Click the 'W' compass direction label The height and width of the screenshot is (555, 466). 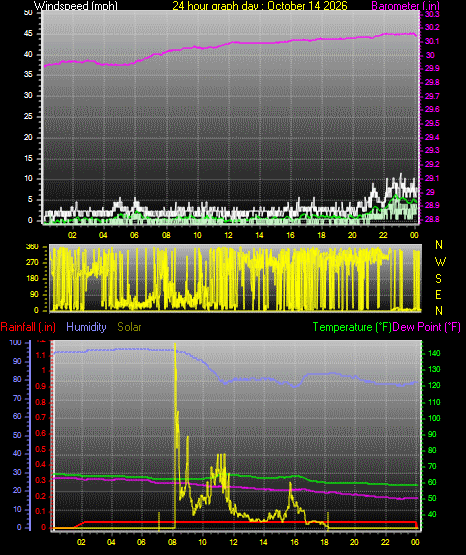pos(440,262)
